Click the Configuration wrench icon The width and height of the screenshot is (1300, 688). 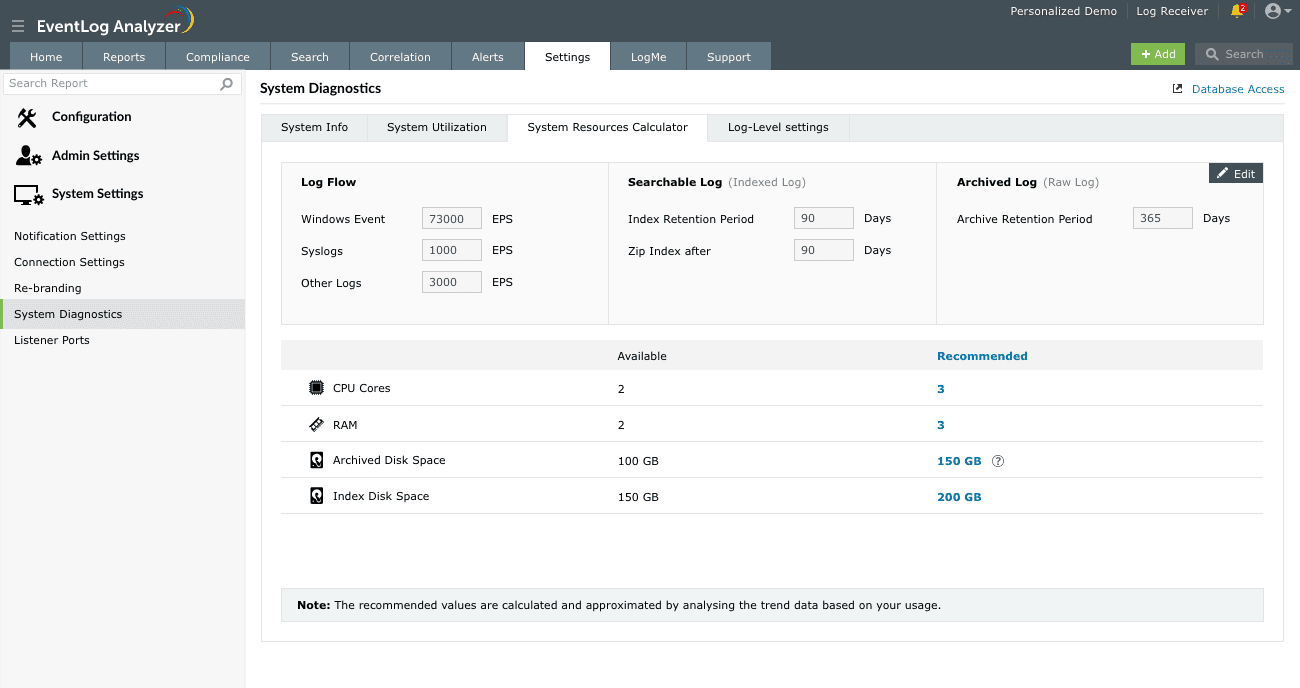(x=27, y=117)
